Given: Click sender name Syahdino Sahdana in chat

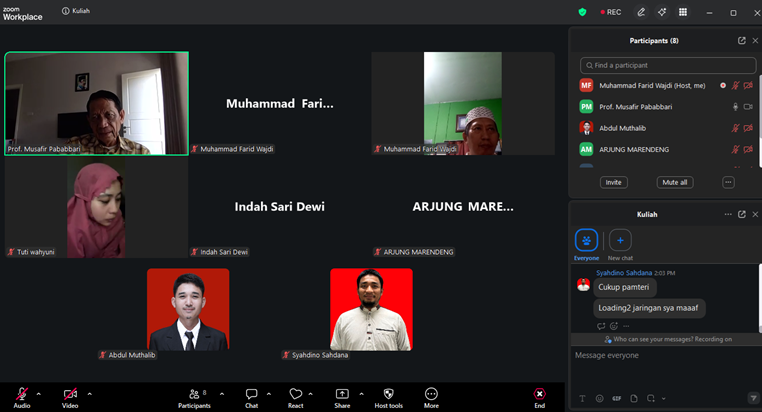Looking at the screenshot, I should click(624, 273).
